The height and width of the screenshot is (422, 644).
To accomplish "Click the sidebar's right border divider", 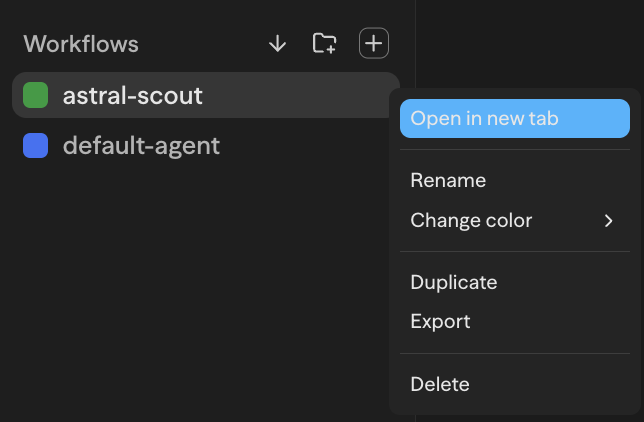I will click(415, 40).
